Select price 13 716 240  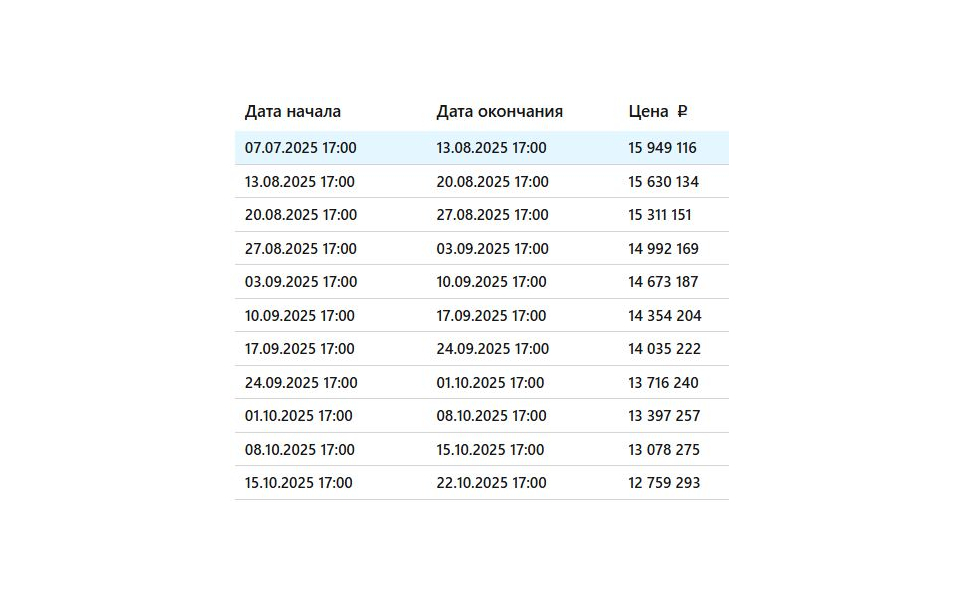coord(663,383)
